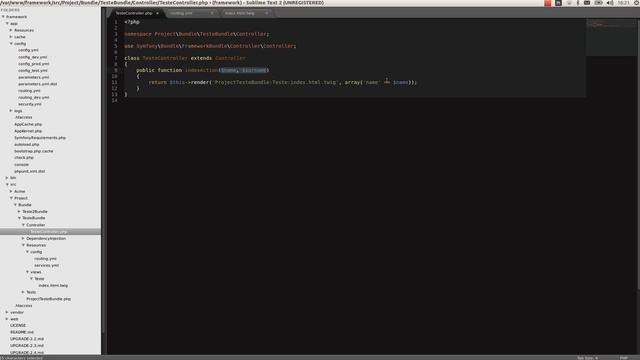This screenshot has height=360, width=640.
Task: Collapse the views folder
Action: click(27, 272)
